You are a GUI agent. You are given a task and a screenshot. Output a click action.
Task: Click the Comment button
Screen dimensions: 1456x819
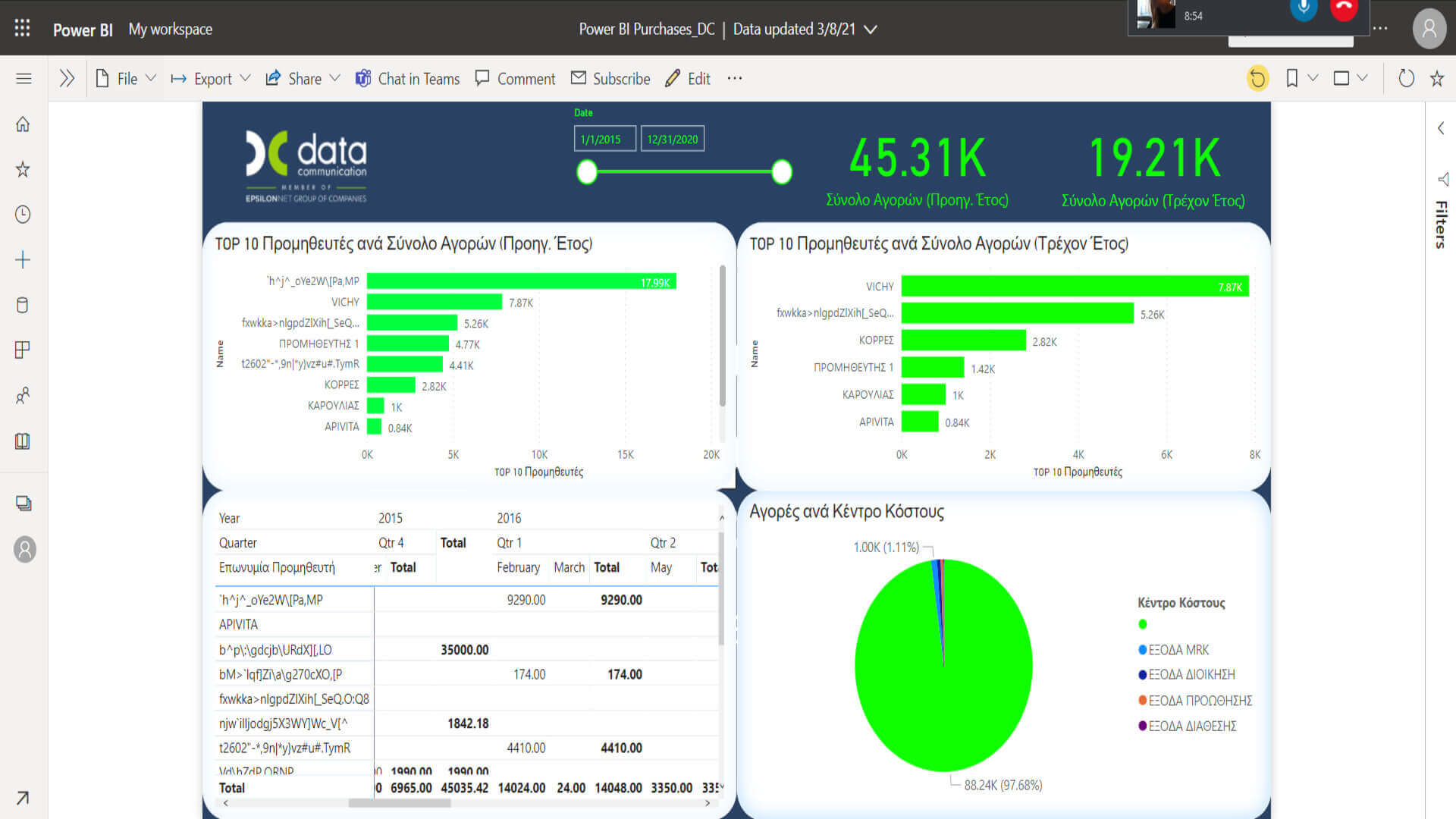point(515,78)
